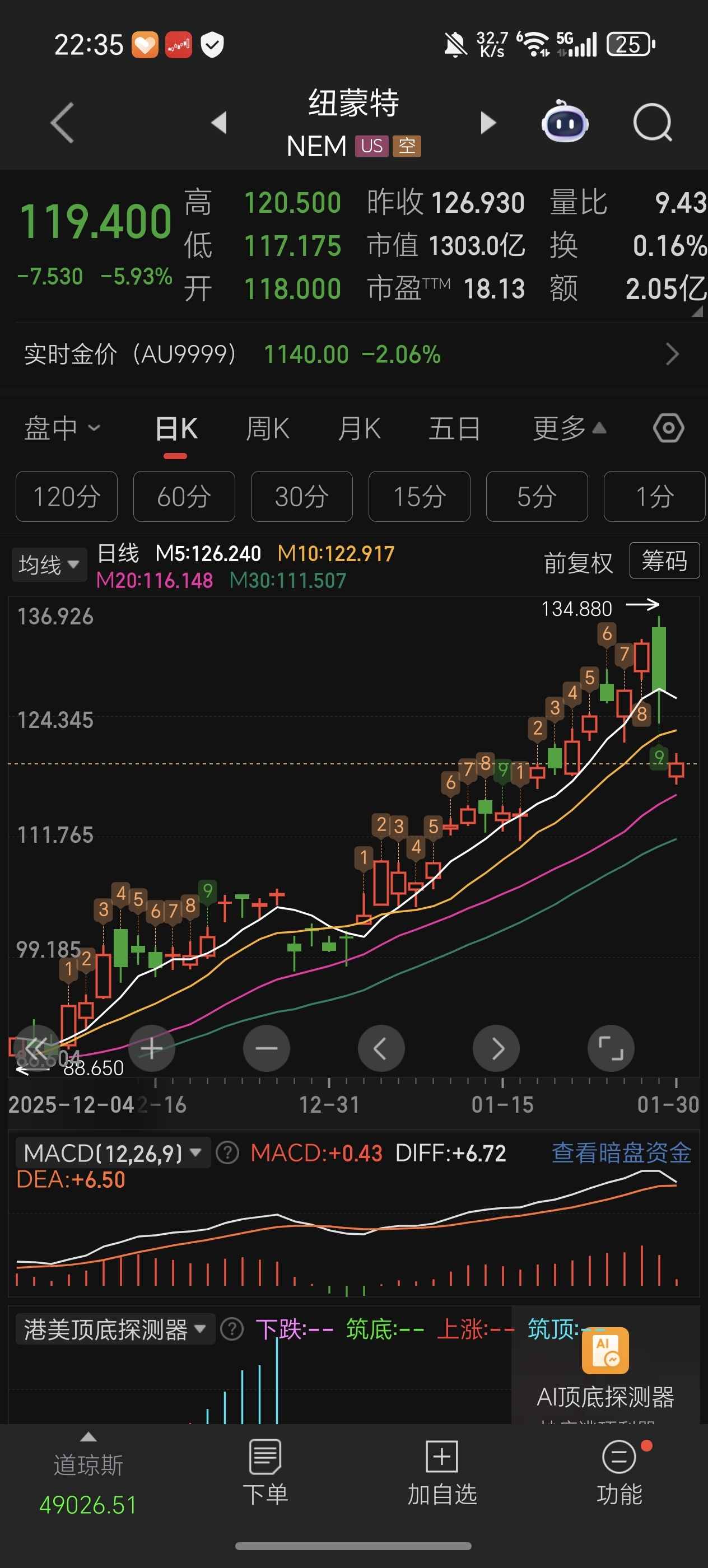The height and width of the screenshot is (1568, 708).
Task: Select the 周K tab
Action: [267, 428]
